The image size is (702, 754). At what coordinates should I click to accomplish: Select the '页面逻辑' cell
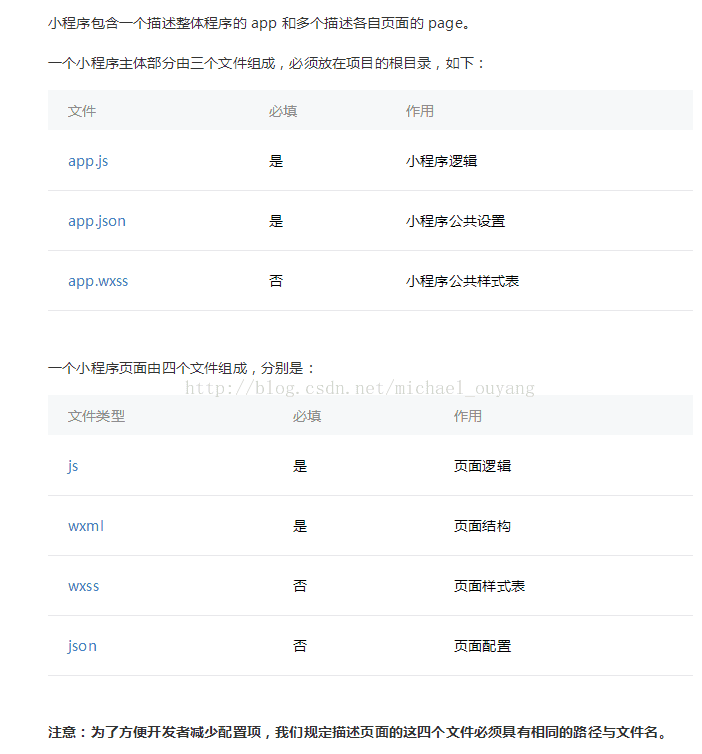click(482, 466)
